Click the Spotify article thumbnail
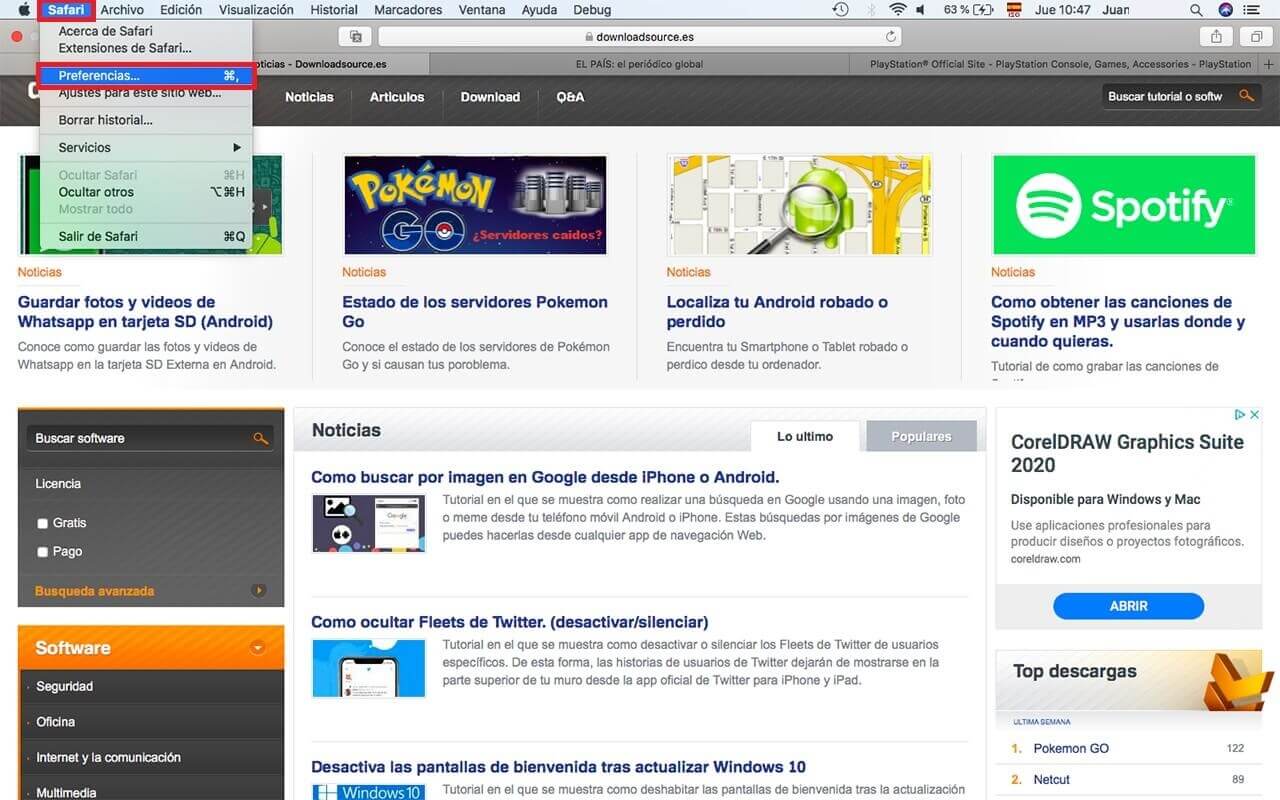Image resolution: width=1280 pixels, height=800 pixels. point(1124,205)
